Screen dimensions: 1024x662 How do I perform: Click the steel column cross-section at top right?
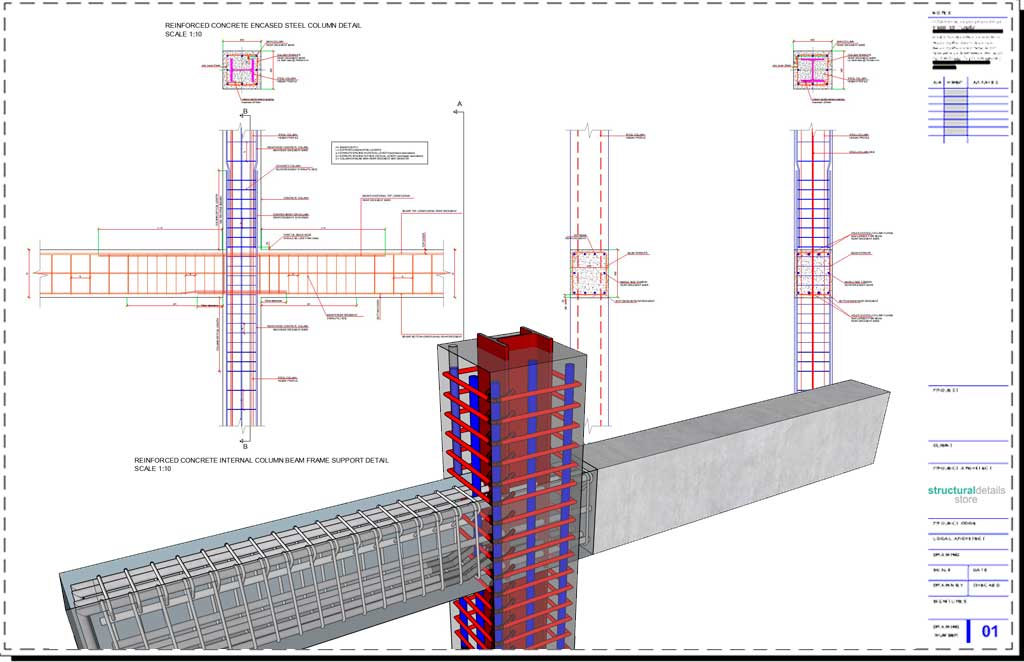pos(812,69)
